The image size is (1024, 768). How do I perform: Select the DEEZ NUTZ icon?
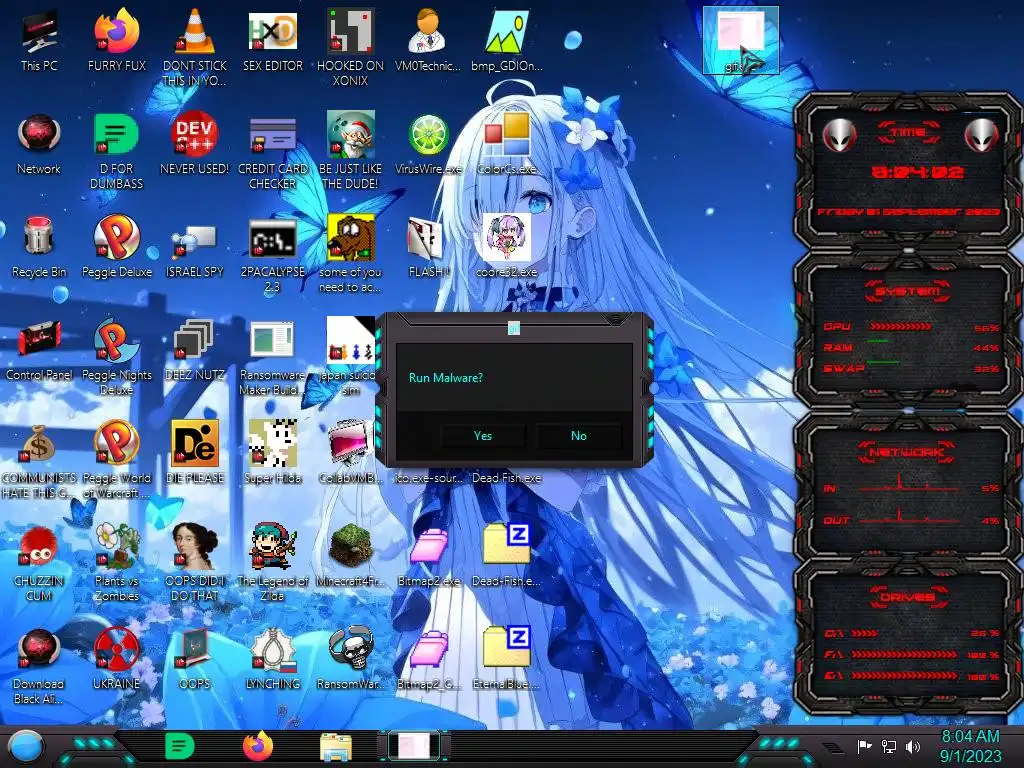coord(195,350)
